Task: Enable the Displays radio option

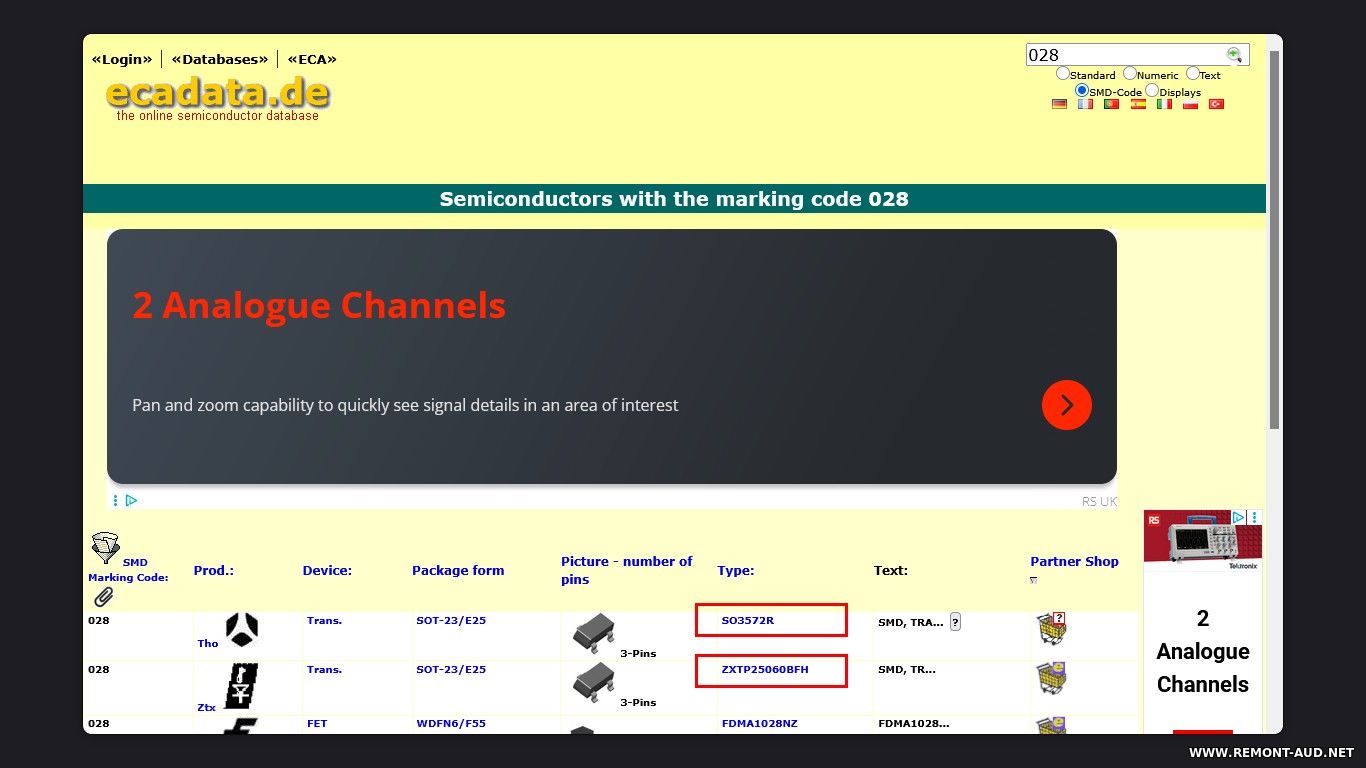Action: [x=1152, y=91]
